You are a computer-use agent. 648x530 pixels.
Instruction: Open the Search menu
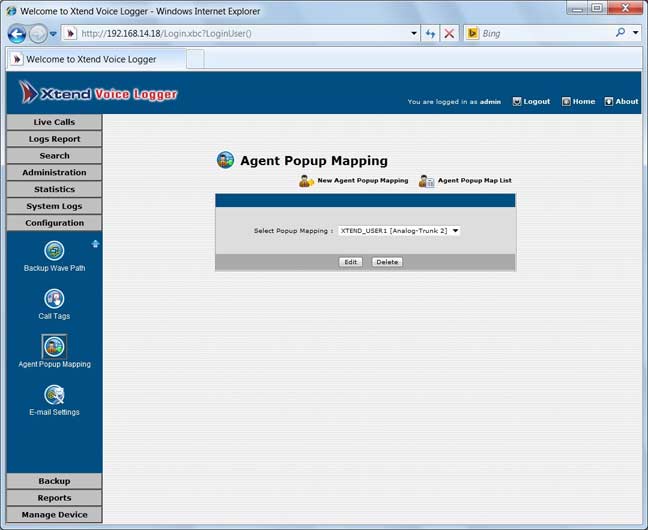(x=54, y=155)
